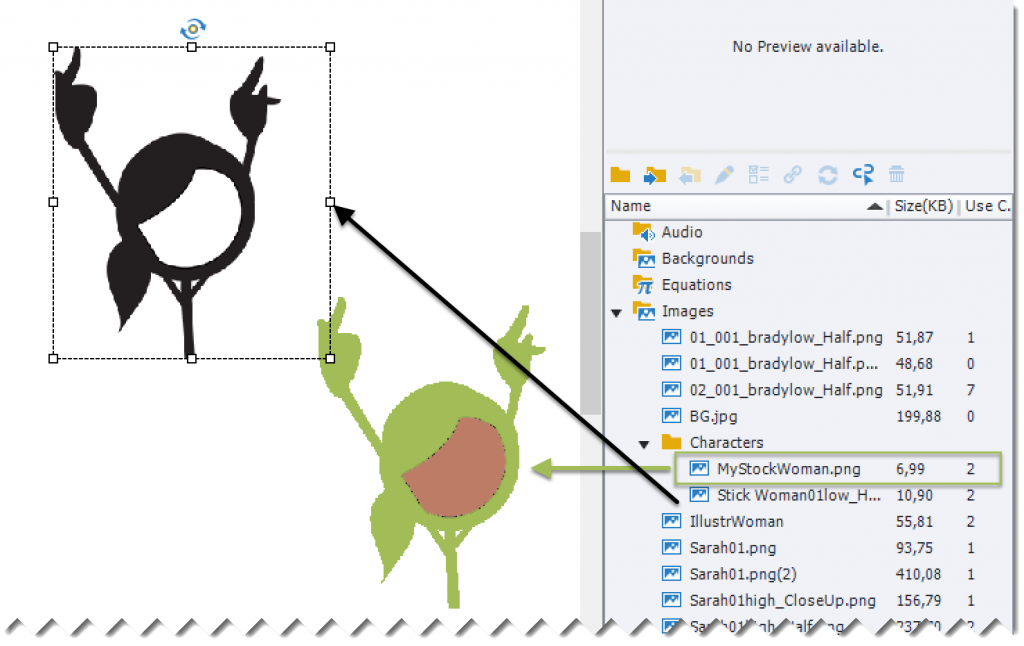
Task: Click the Export folder icon in toolbar
Action: click(690, 175)
